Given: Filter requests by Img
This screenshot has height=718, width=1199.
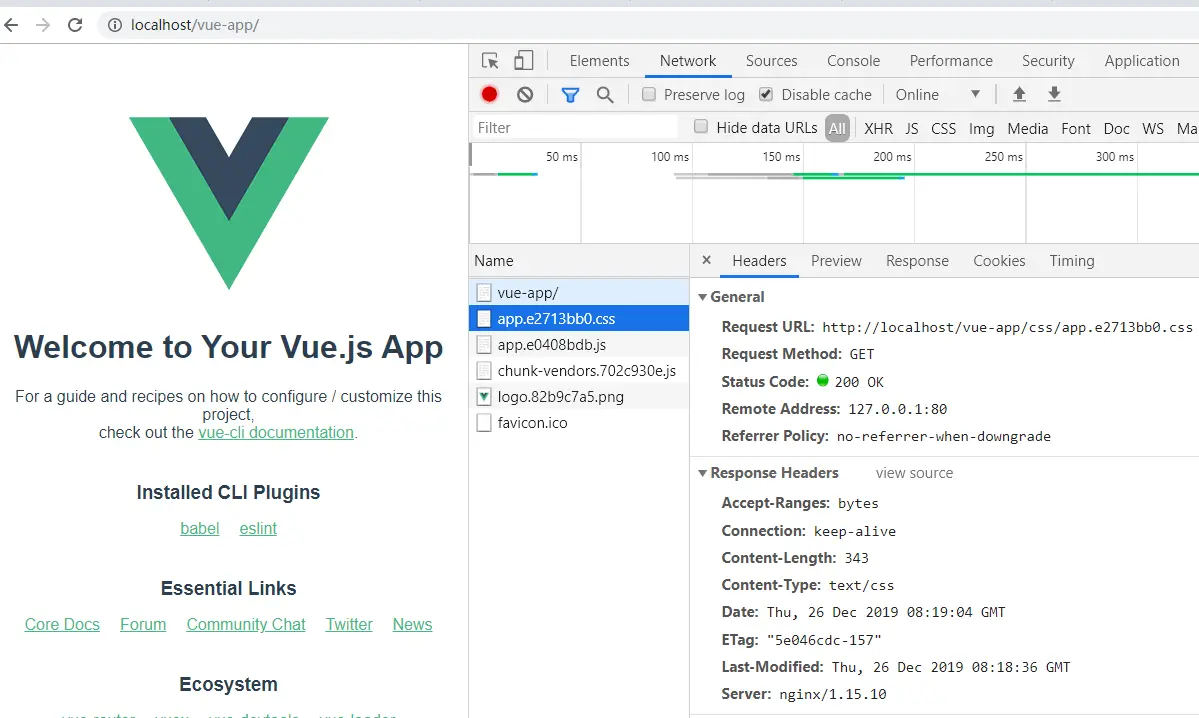Looking at the screenshot, I should tap(981, 128).
